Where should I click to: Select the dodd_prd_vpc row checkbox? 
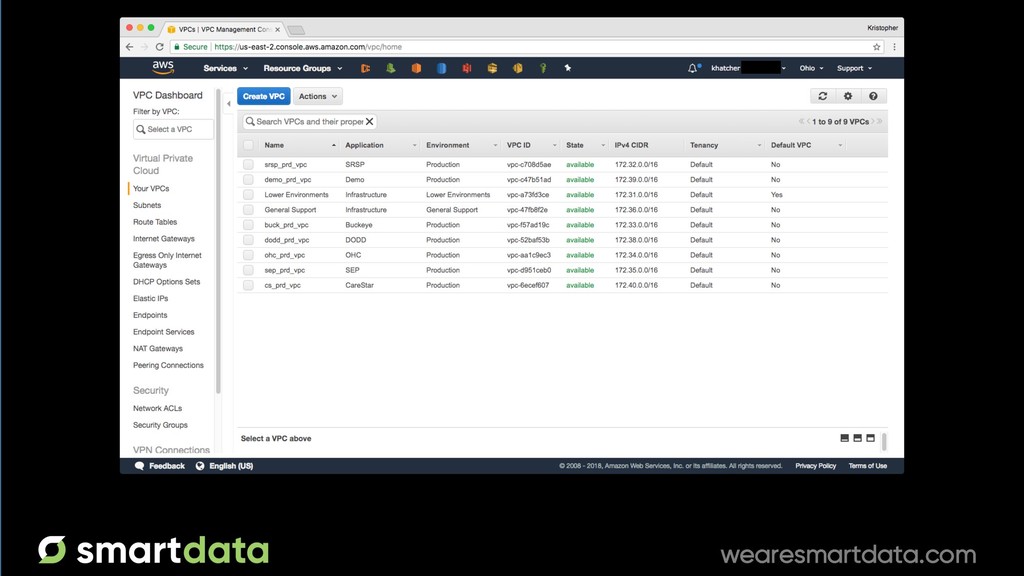coord(248,240)
